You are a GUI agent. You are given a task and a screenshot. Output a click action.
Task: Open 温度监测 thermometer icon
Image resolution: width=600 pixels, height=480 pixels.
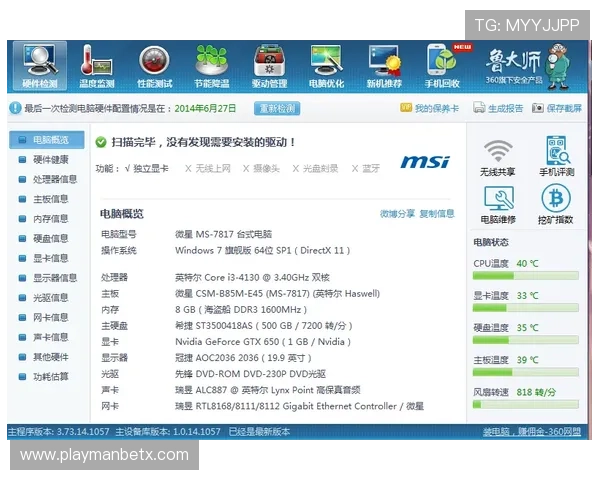coord(97,65)
